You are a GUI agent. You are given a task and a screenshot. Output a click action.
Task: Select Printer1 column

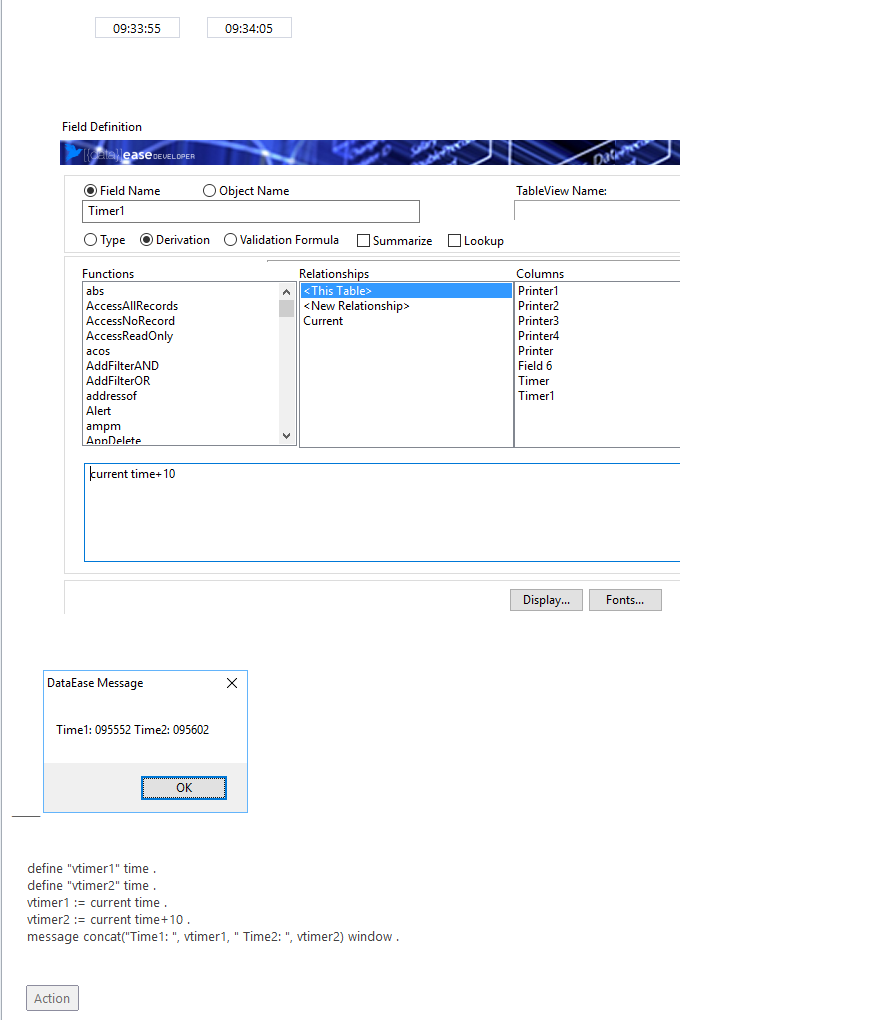(x=538, y=291)
